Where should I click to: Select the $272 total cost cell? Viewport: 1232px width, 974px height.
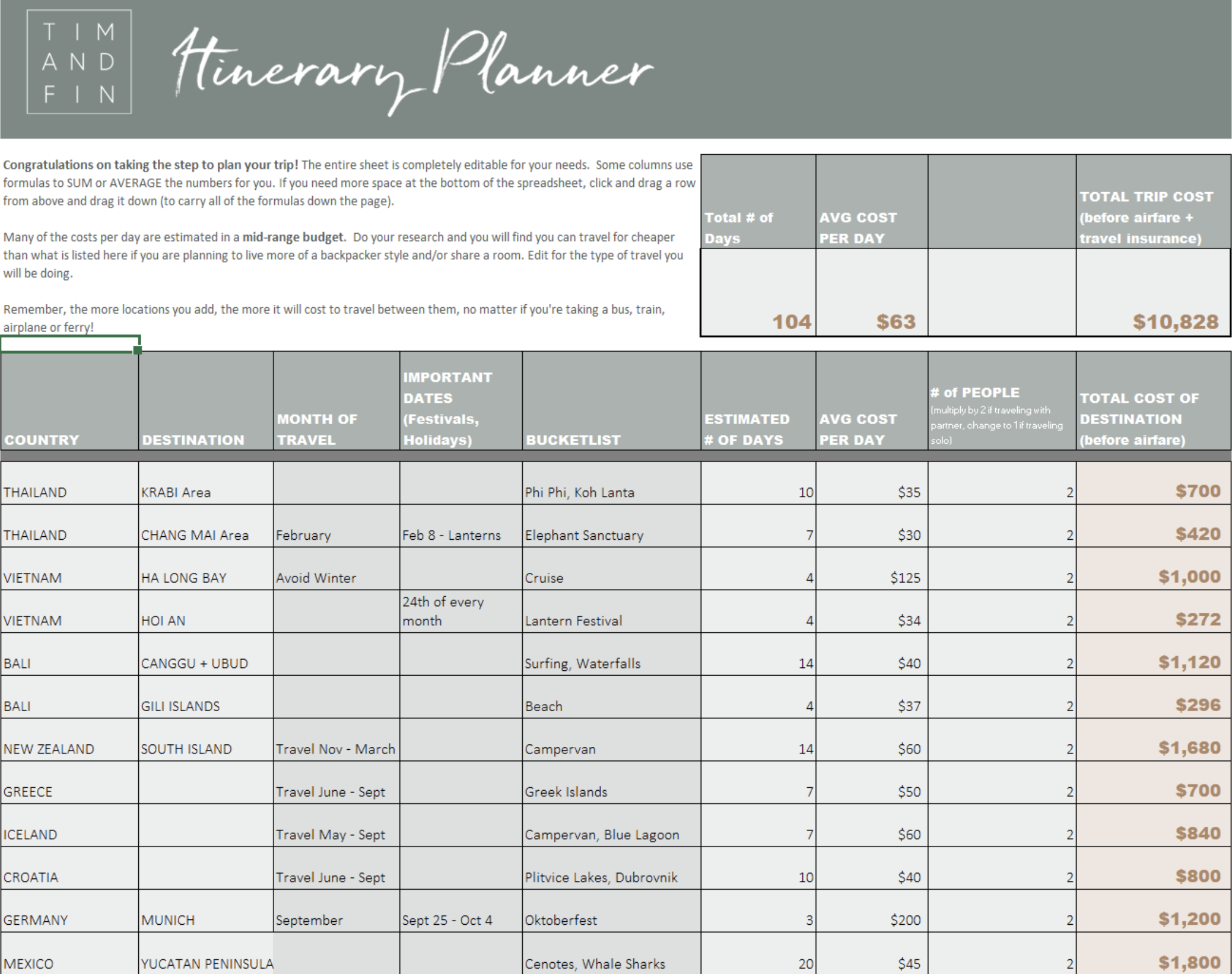click(x=1154, y=612)
